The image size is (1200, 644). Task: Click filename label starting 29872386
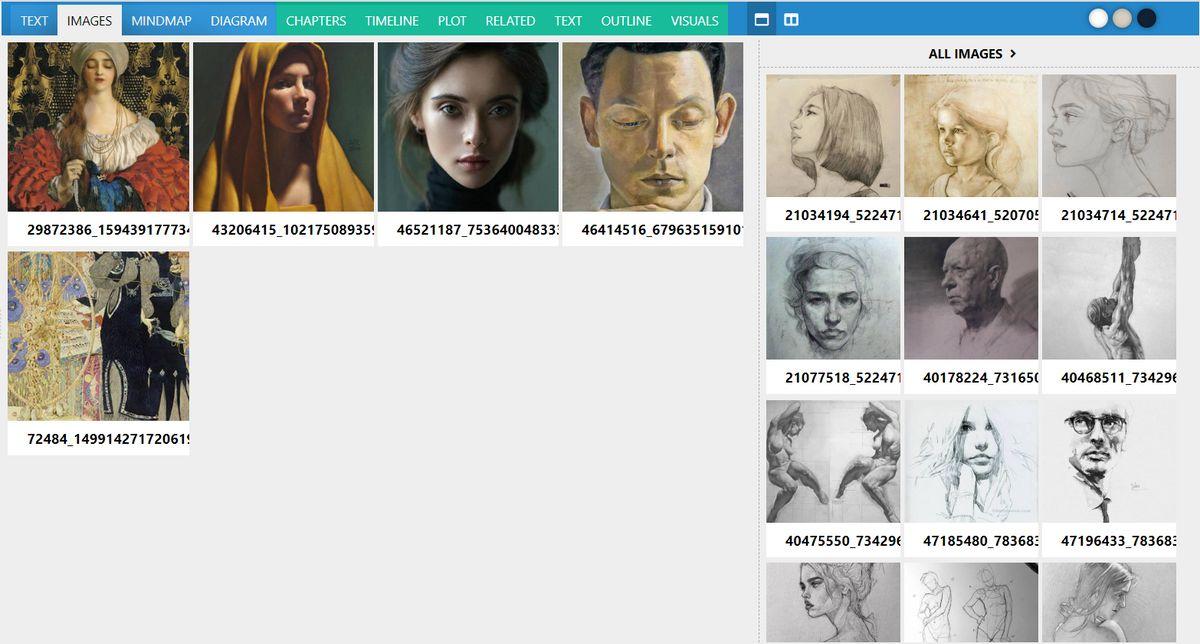[x=107, y=229]
